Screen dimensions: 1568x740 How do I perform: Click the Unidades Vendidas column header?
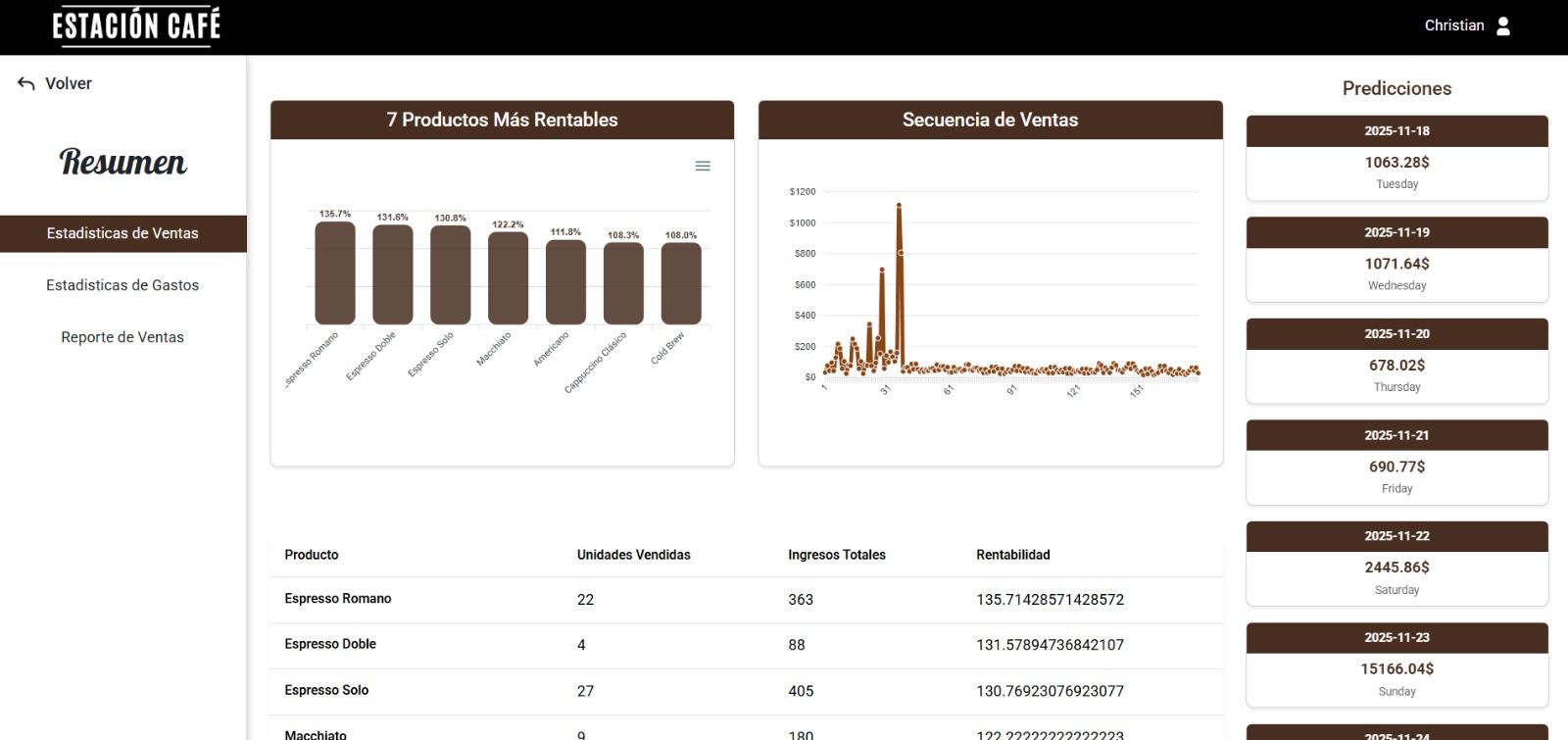[633, 555]
